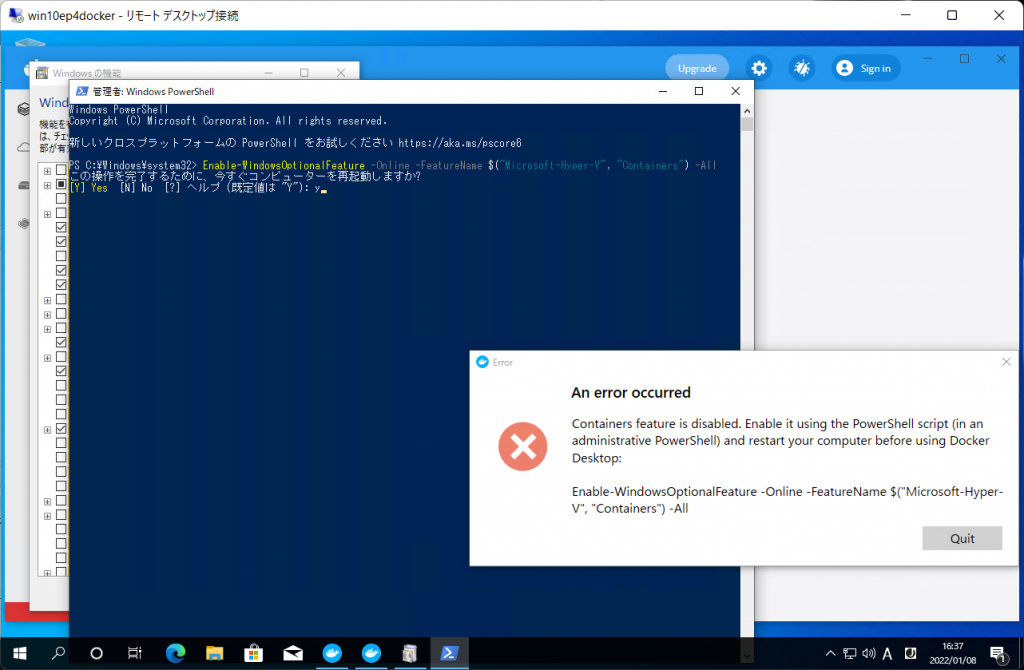This screenshot has width=1024, height=670.
Task: Select the 'An error occurred' heading
Action: tap(631, 392)
